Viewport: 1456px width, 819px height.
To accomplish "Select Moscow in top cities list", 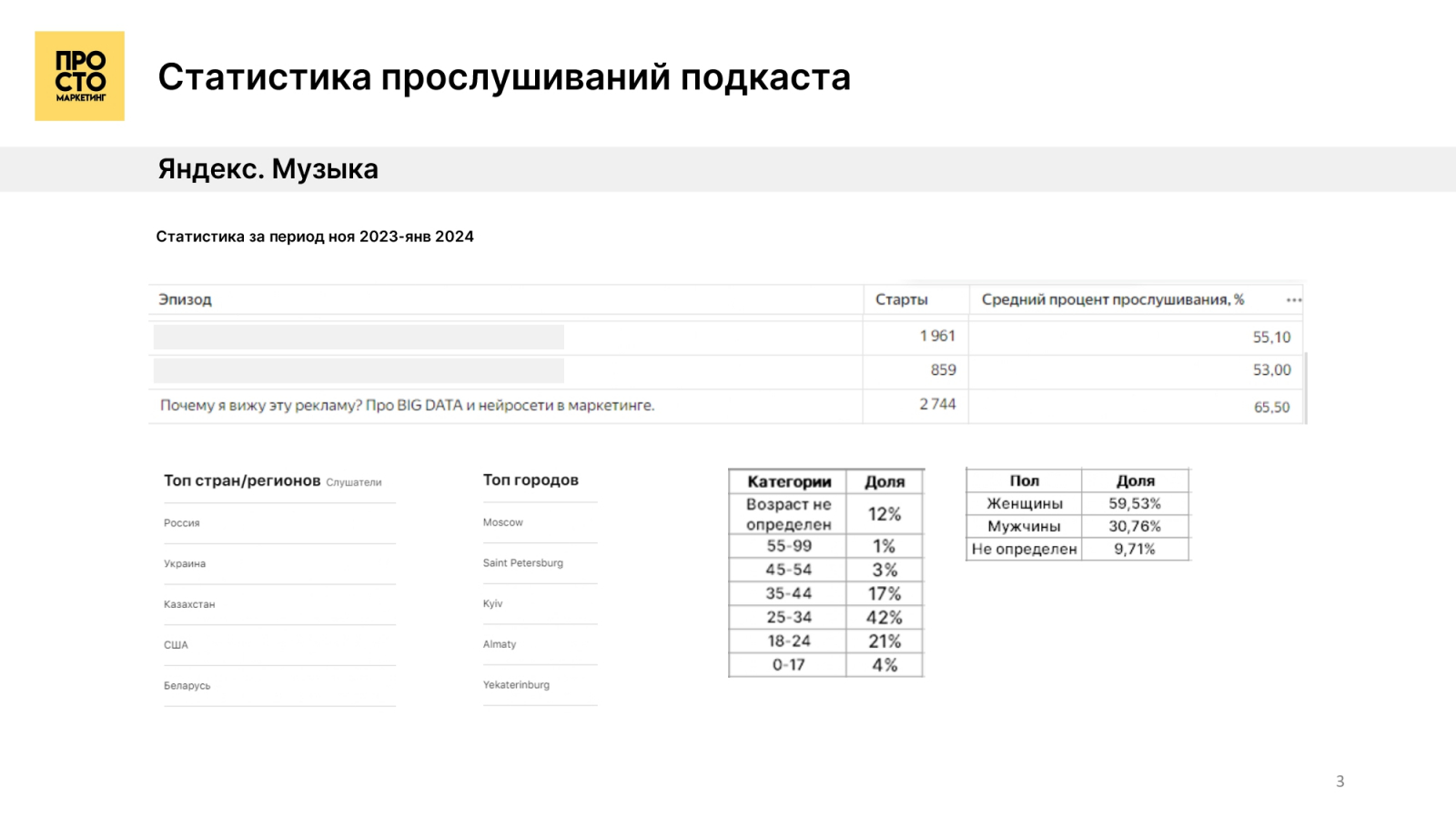I will coord(503,522).
